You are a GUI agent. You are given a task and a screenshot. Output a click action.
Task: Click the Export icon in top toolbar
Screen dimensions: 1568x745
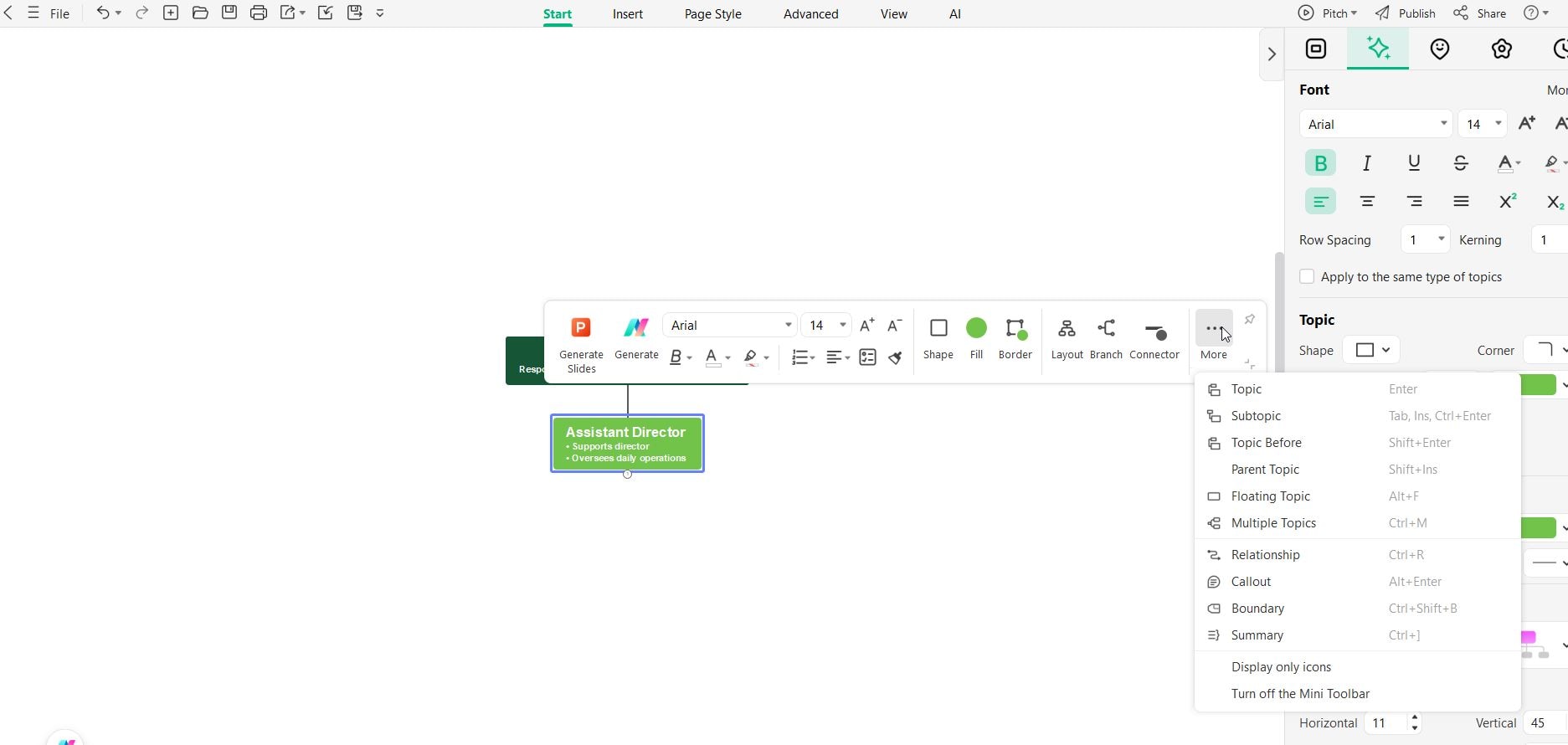[x=288, y=13]
